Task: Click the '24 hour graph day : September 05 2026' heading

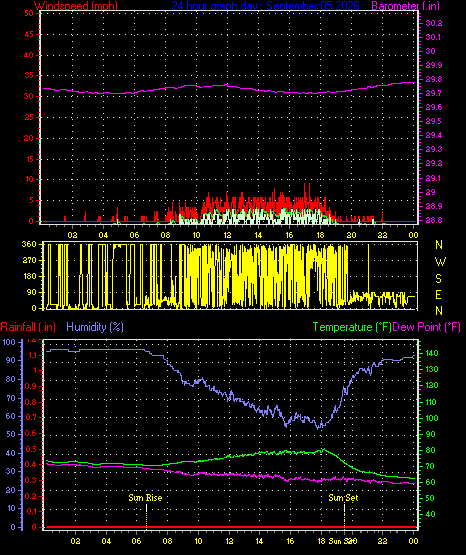Action: tap(265, 6)
